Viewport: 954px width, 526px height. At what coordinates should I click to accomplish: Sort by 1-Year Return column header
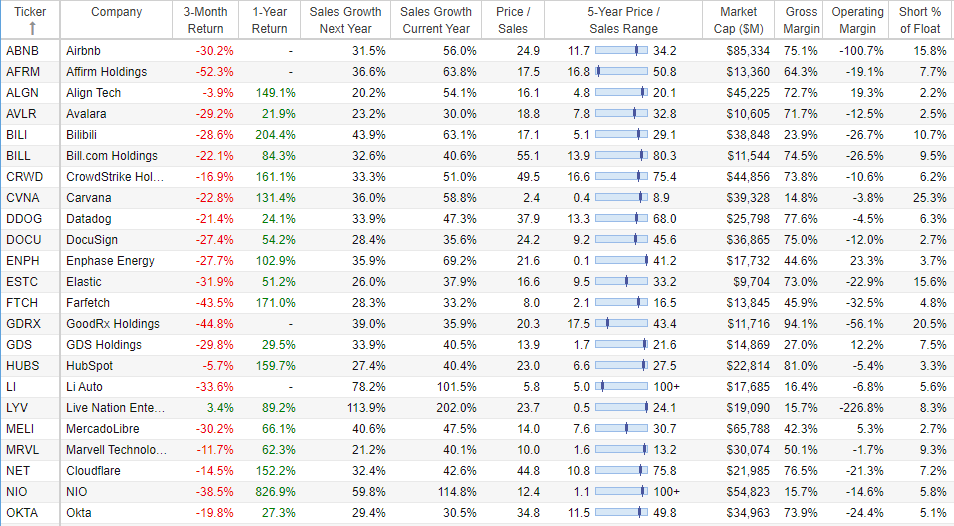click(x=269, y=20)
